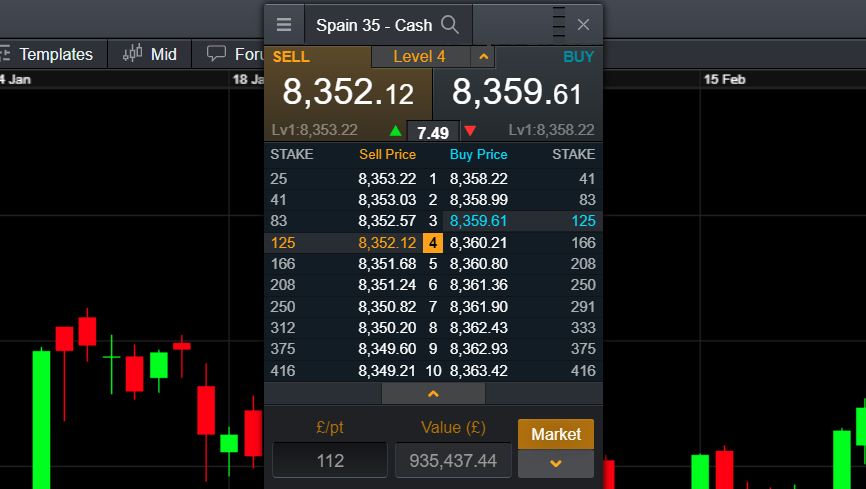Image resolution: width=866 pixels, height=489 pixels.
Task: Toggle Mid price chart option
Action: point(150,54)
